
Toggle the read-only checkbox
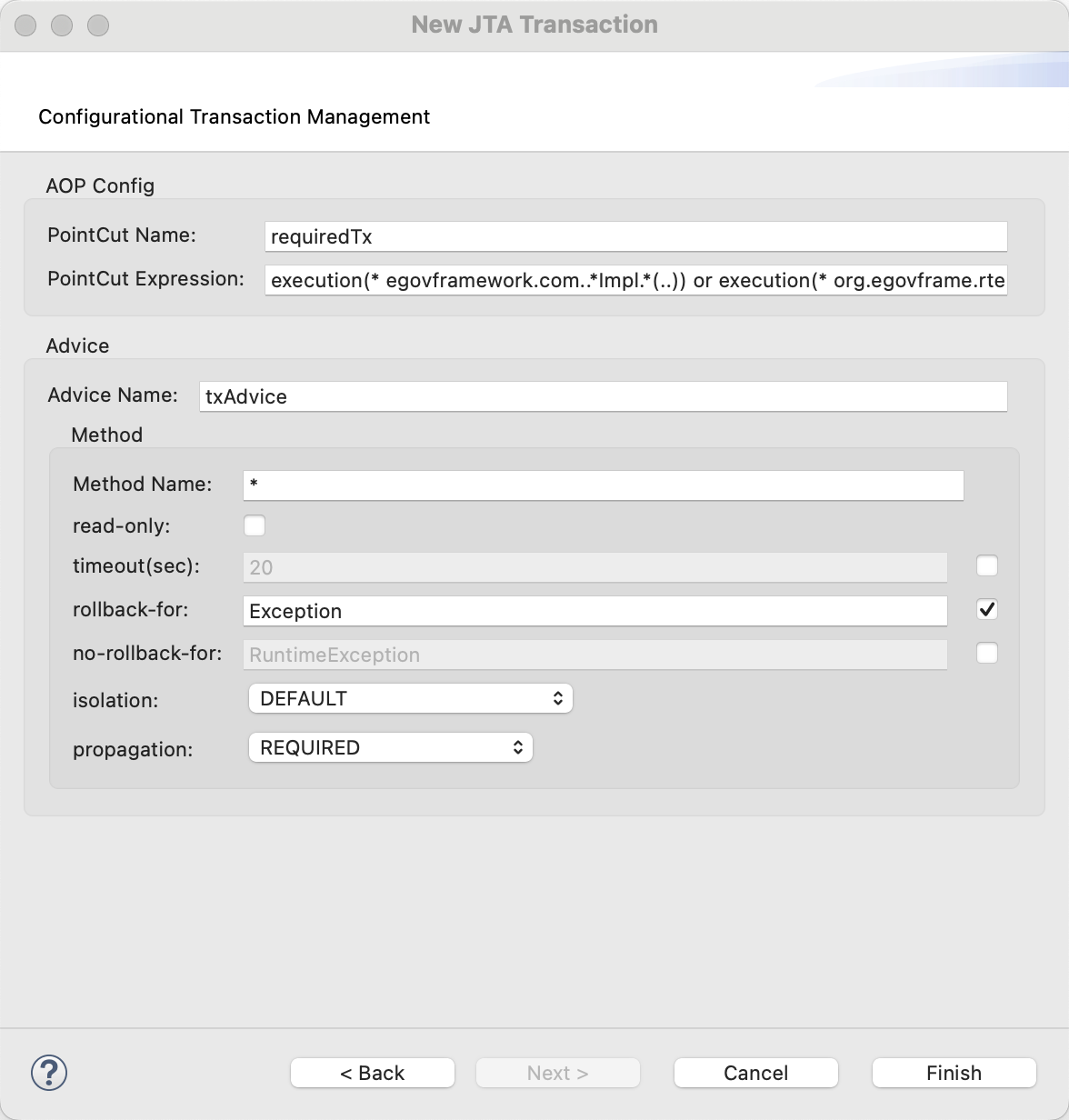coord(255,525)
